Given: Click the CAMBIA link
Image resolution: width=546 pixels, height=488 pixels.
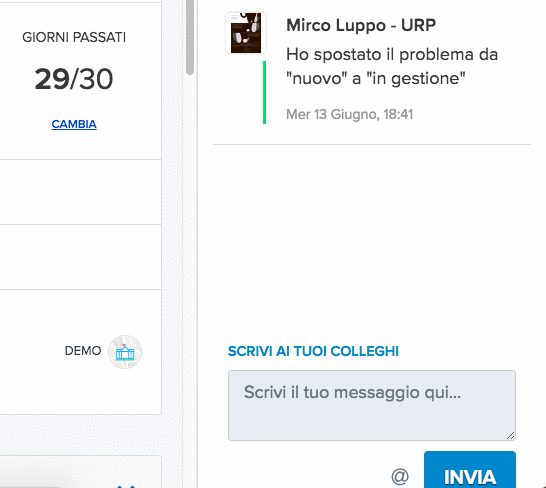Looking at the screenshot, I should 74,124.
